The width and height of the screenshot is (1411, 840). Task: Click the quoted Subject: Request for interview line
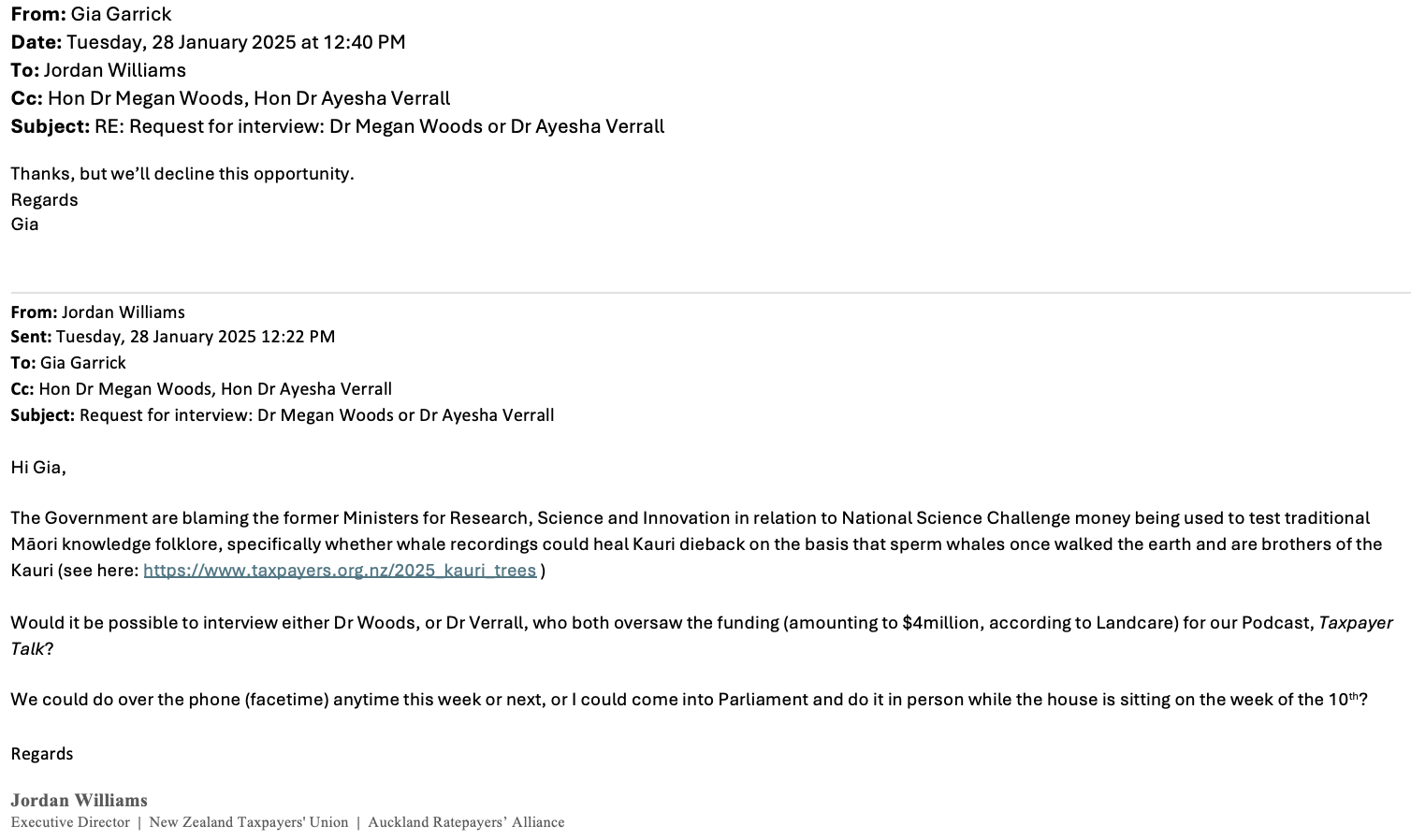coord(283,414)
